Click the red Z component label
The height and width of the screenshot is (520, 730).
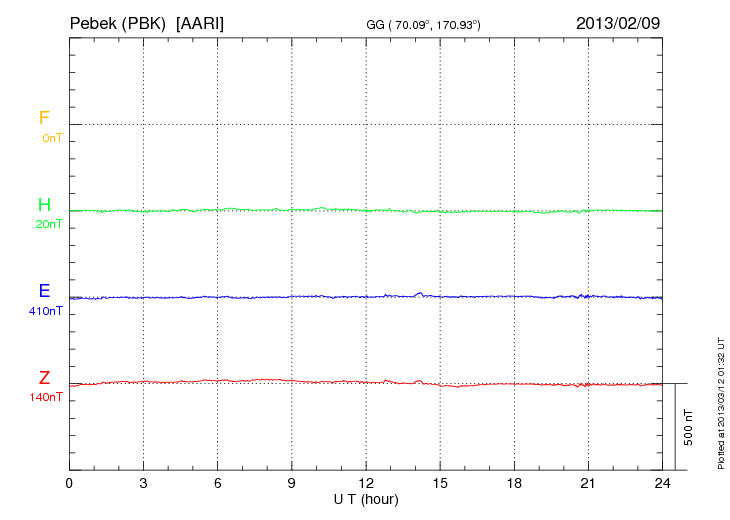44,378
